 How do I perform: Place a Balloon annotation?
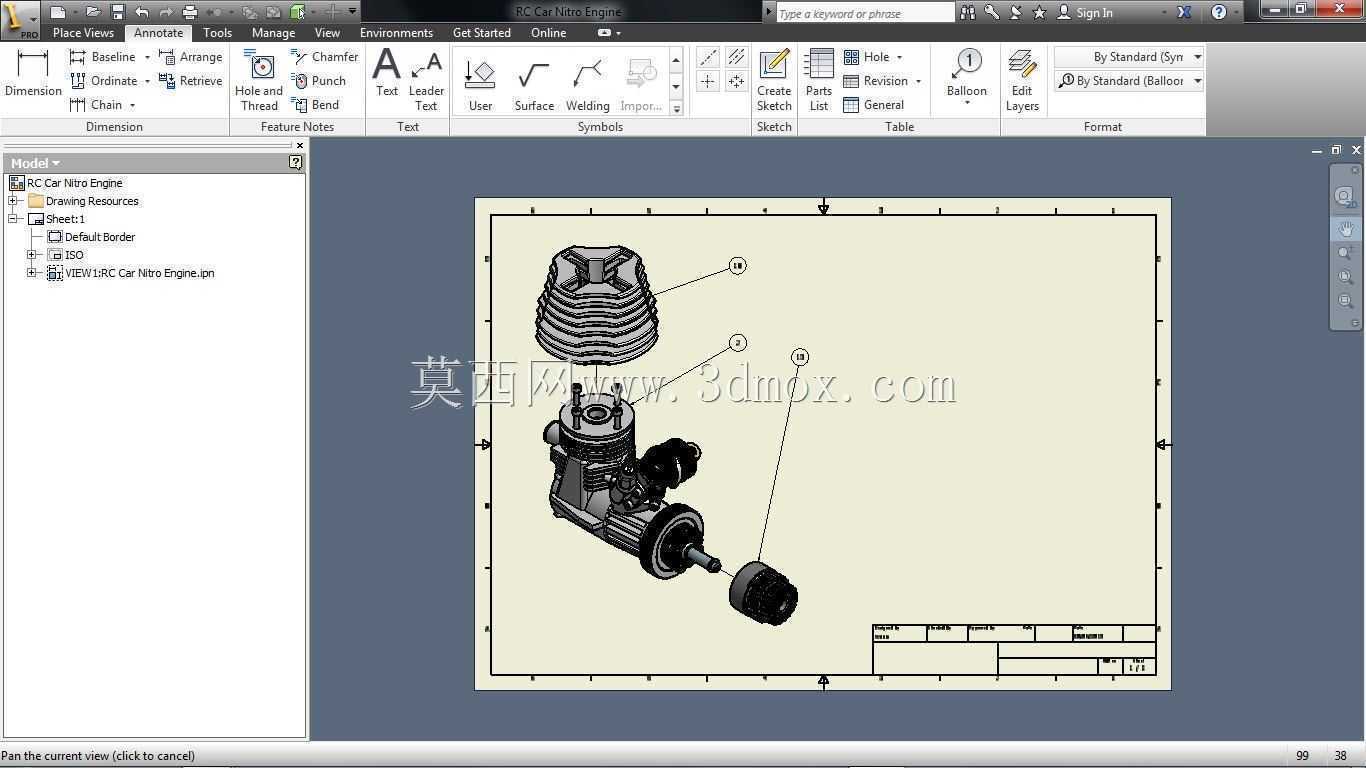(x=967, y=73)
